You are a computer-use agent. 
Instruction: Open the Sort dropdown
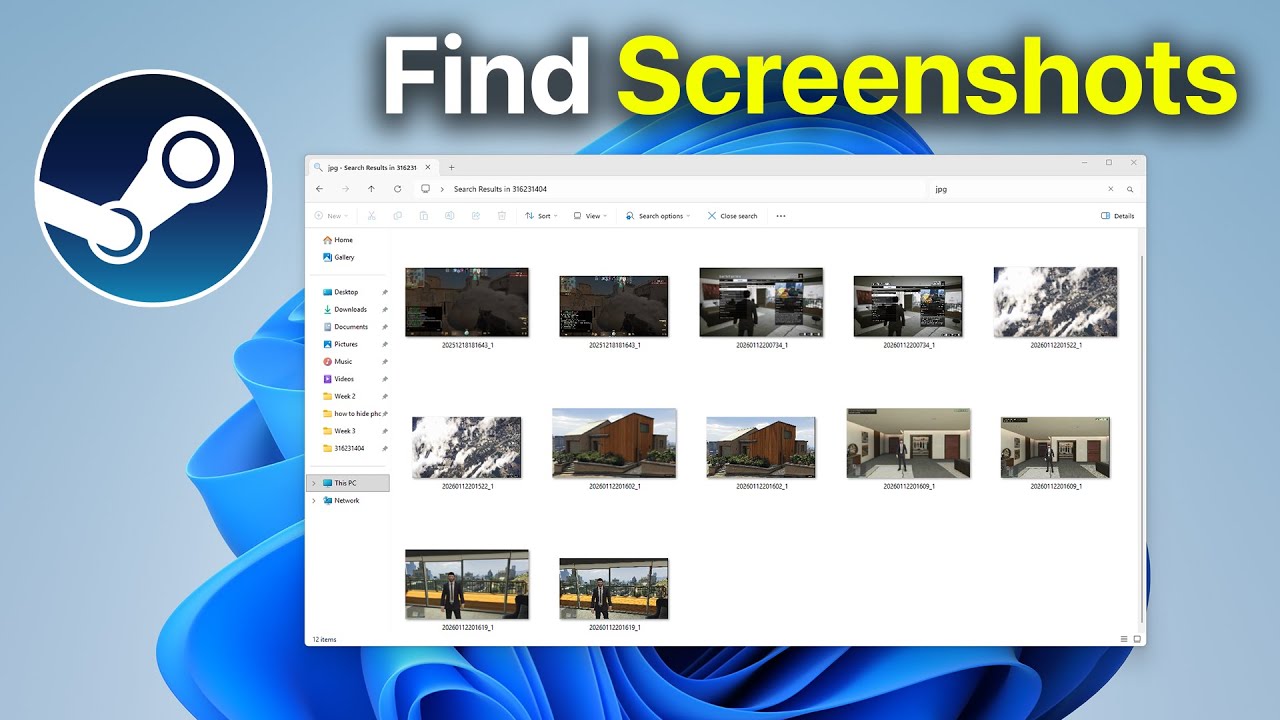tap(540, 216)
